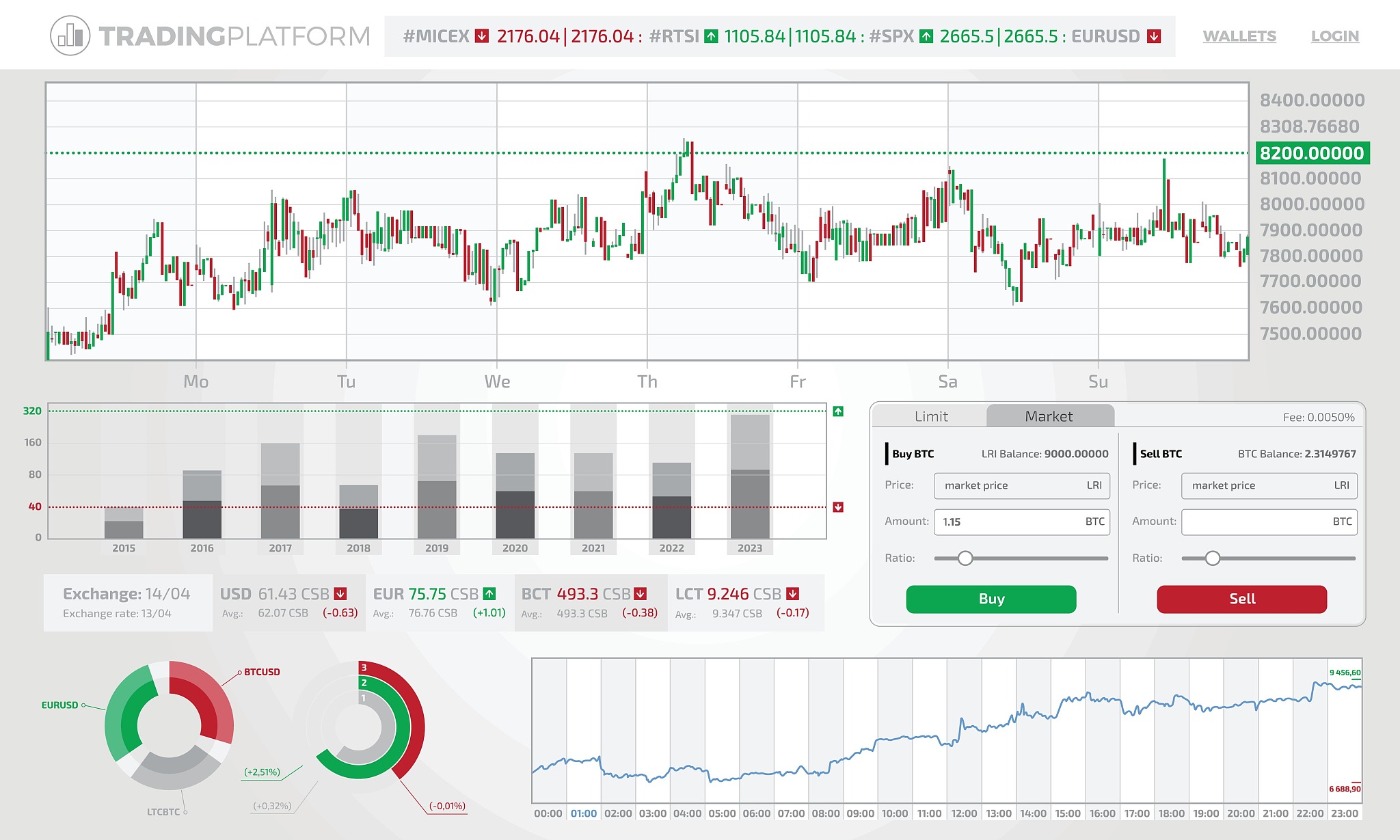
Task: Select the 01:00 time marker on the line chart
Action: click(x=584, y=813)
